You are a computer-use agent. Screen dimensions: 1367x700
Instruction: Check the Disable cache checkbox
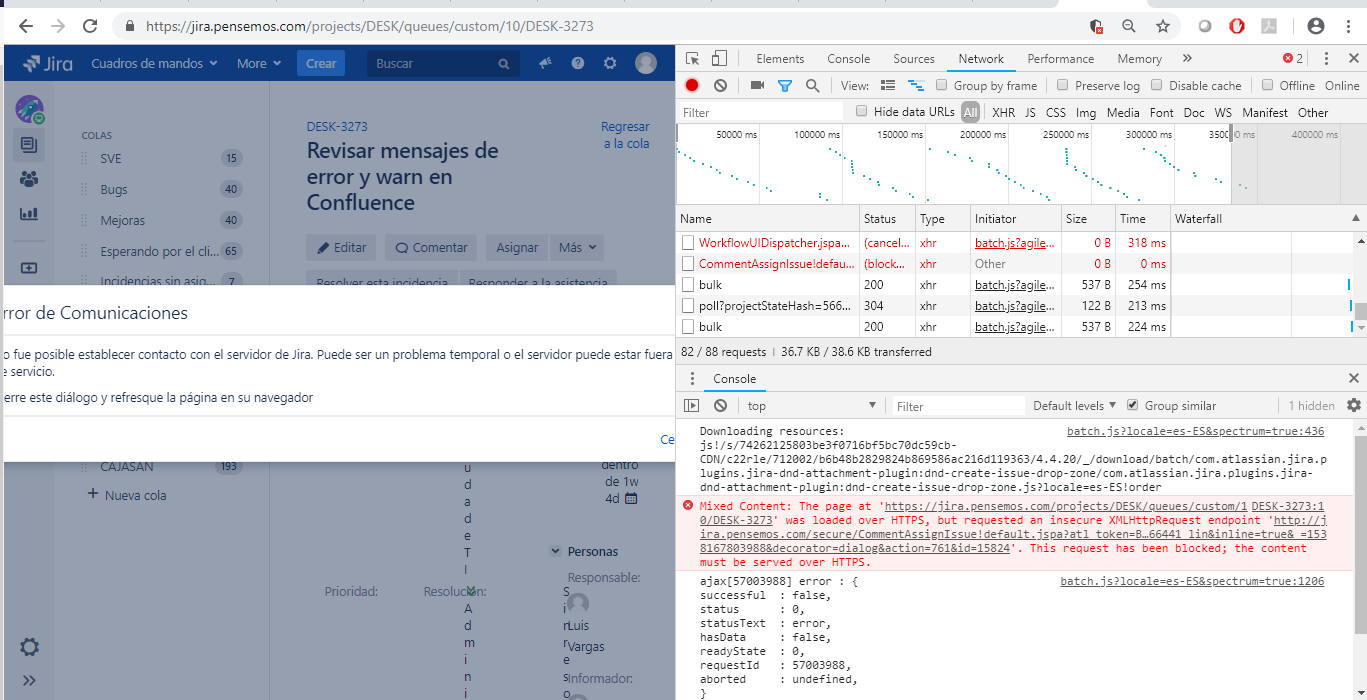coord(1157,86)
